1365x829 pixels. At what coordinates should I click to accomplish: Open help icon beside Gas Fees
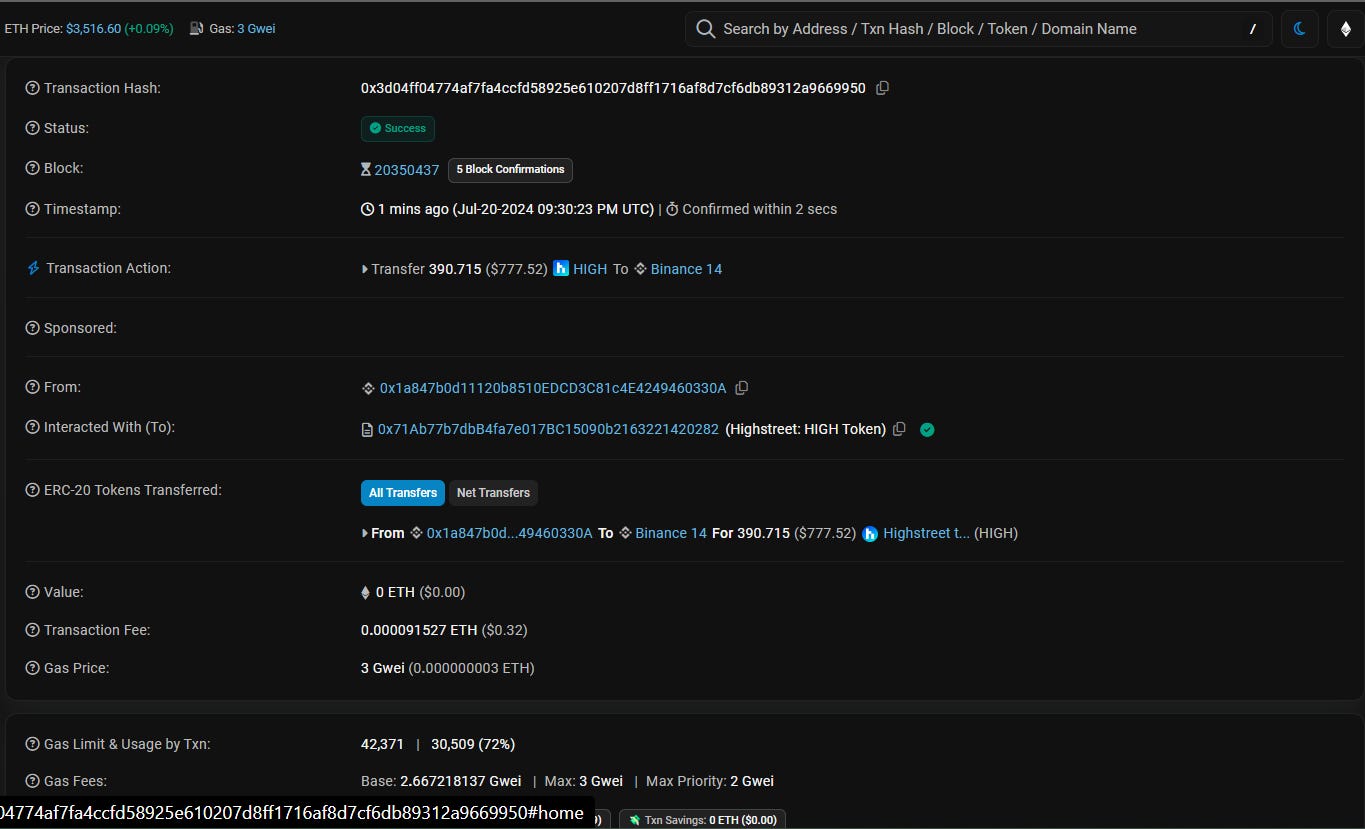coord(32,781)
